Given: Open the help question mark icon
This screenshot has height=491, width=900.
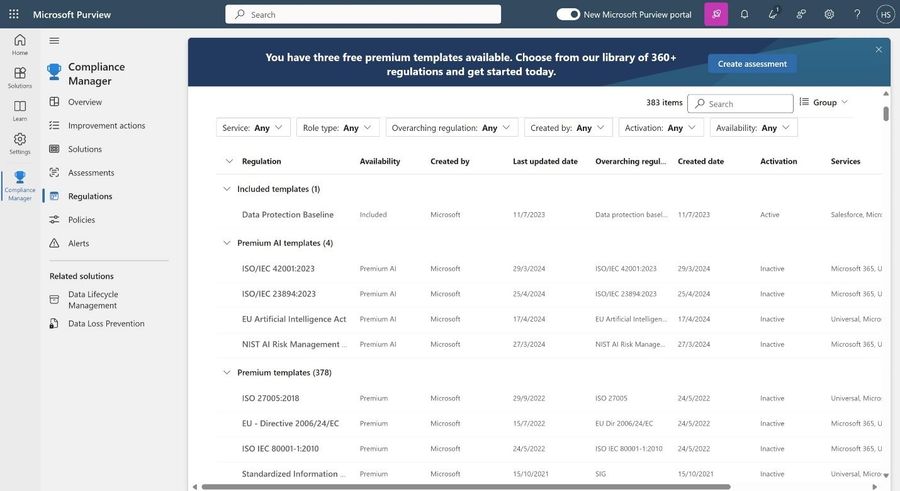Looking at the screenshot, I should [857, 14].
